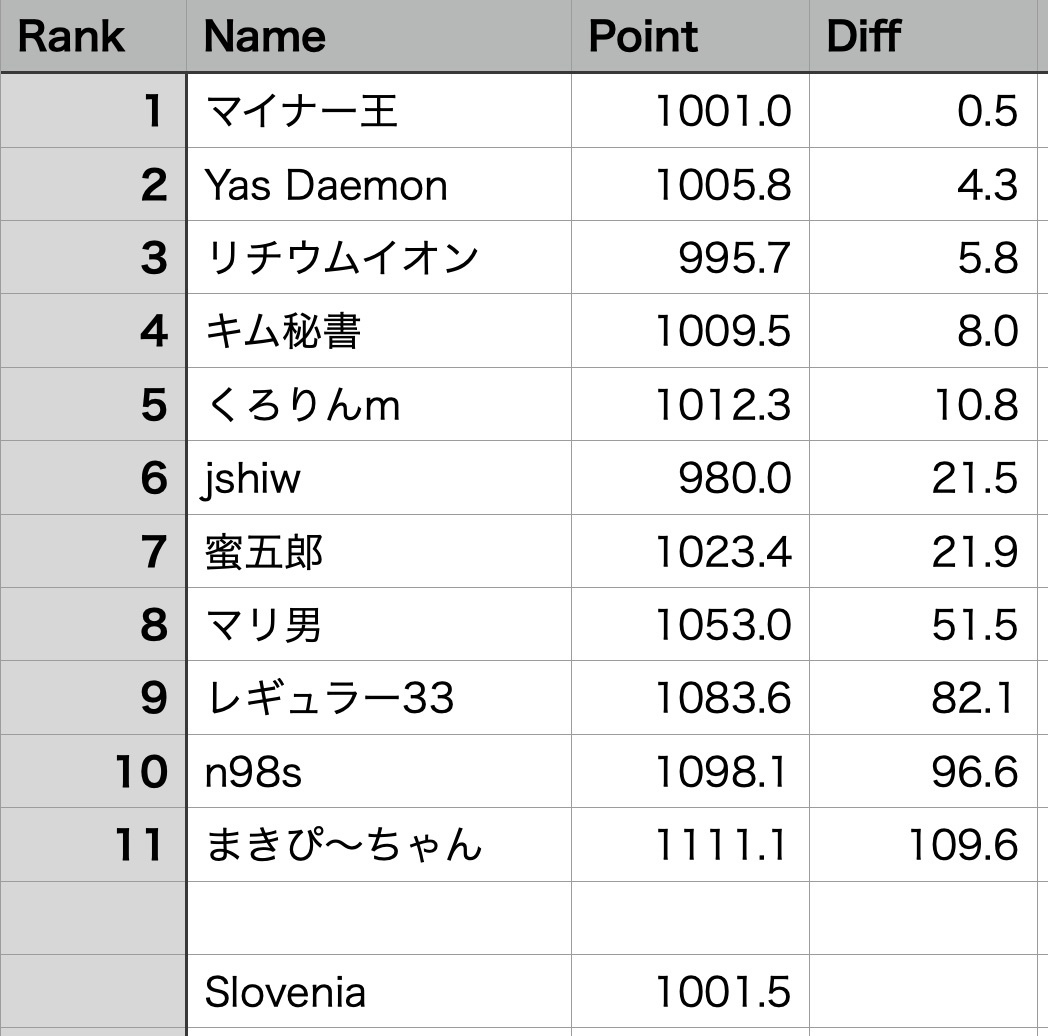The image size is (1048, 1036).
Task: Click the Rank column header
Action: [92, 37]
